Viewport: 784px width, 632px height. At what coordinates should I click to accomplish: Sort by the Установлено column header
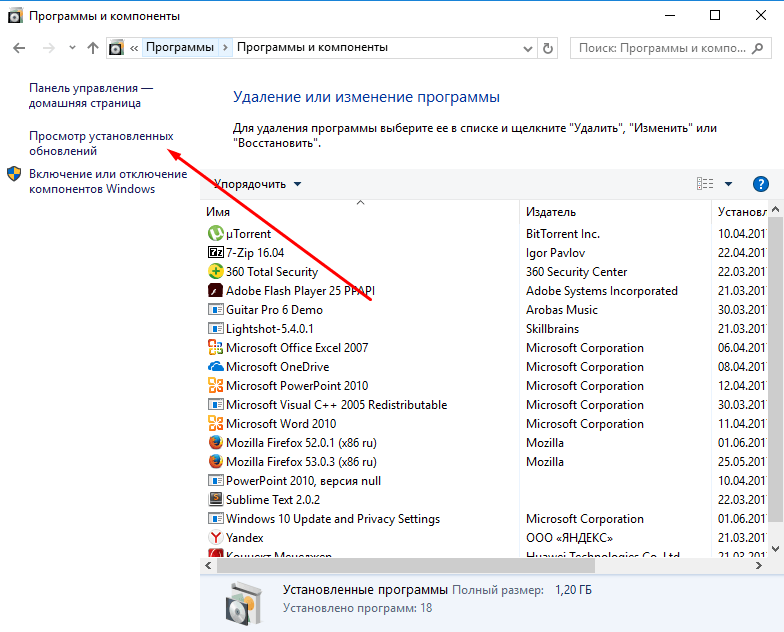(740, 212)
